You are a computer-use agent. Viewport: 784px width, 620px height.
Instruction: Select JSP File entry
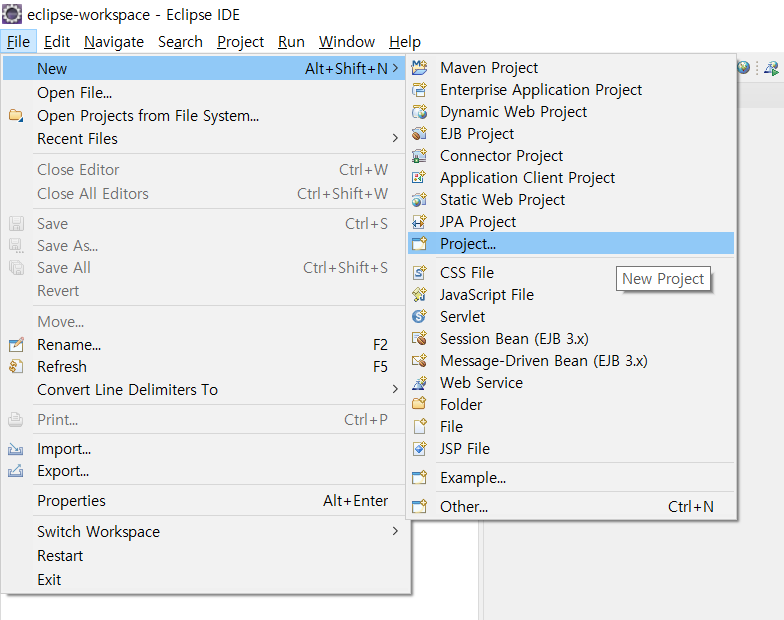(x=571, y=448)
